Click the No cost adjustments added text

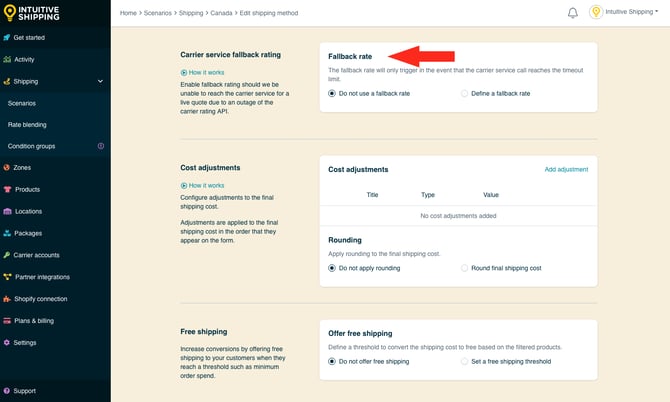point(458,216)
